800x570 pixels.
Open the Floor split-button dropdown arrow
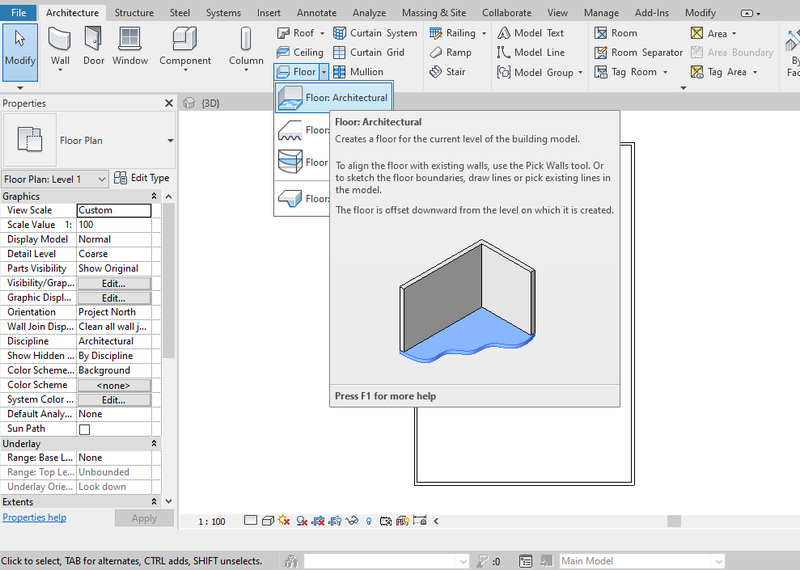(x=324, y=72)
